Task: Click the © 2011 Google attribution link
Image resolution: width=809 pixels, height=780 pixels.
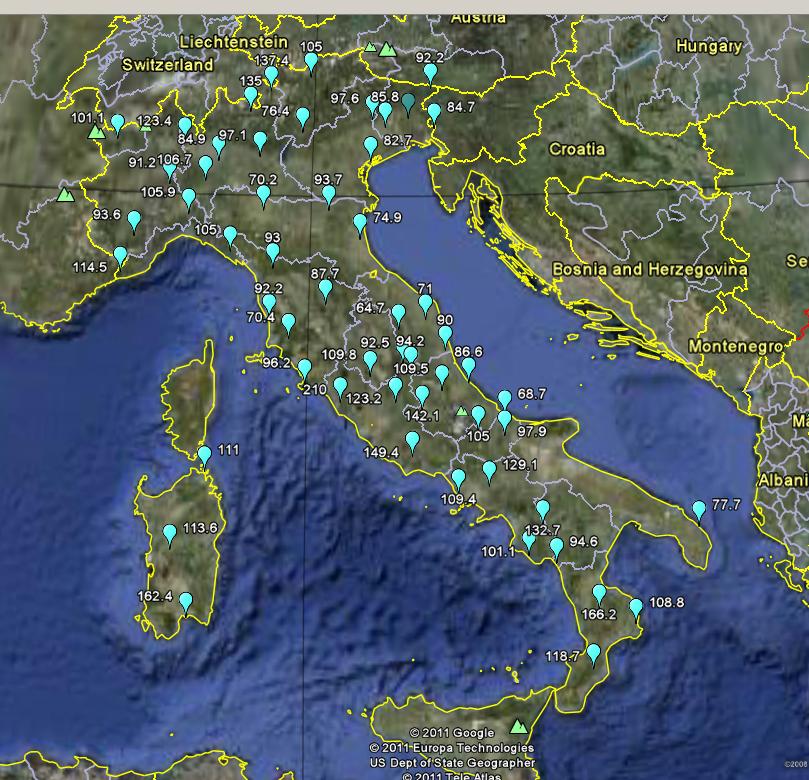Action: tap(453, 732)
